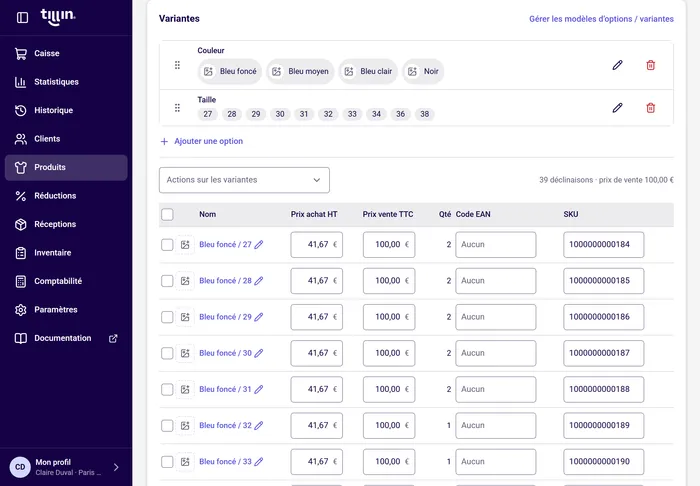Image resolution: width=700 pixels, height=486 pixels.
Task: Click Ajouter une option
Action: click(202, 141)
